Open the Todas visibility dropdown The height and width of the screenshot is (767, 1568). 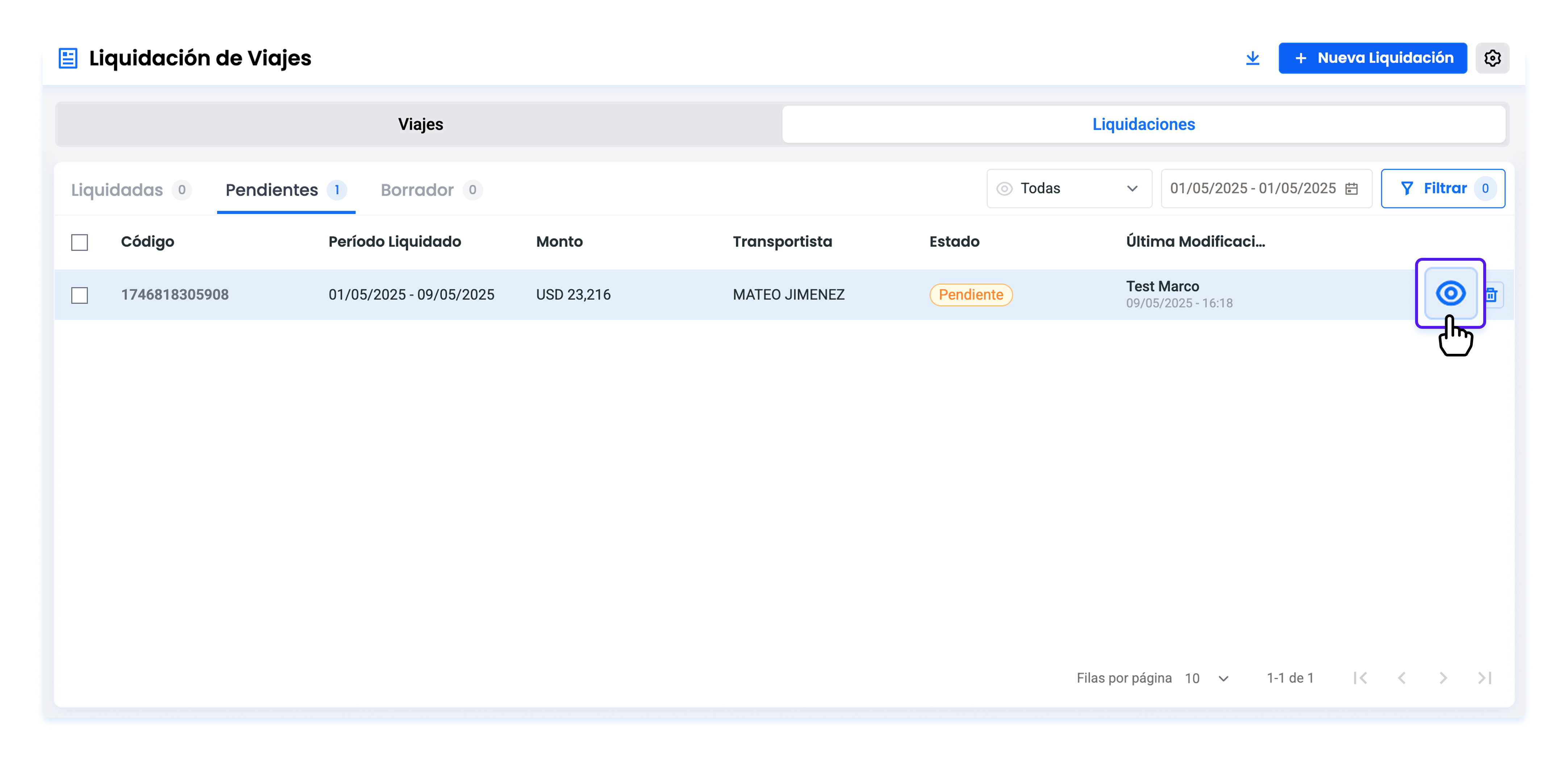pos(1069,189)
